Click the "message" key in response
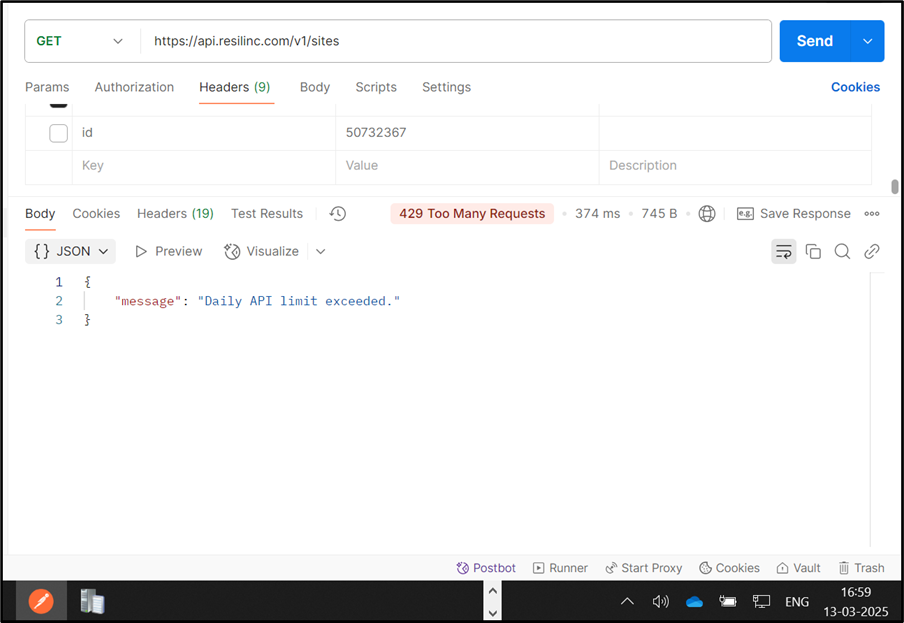904x623 pixels. [x=148, y=301]
